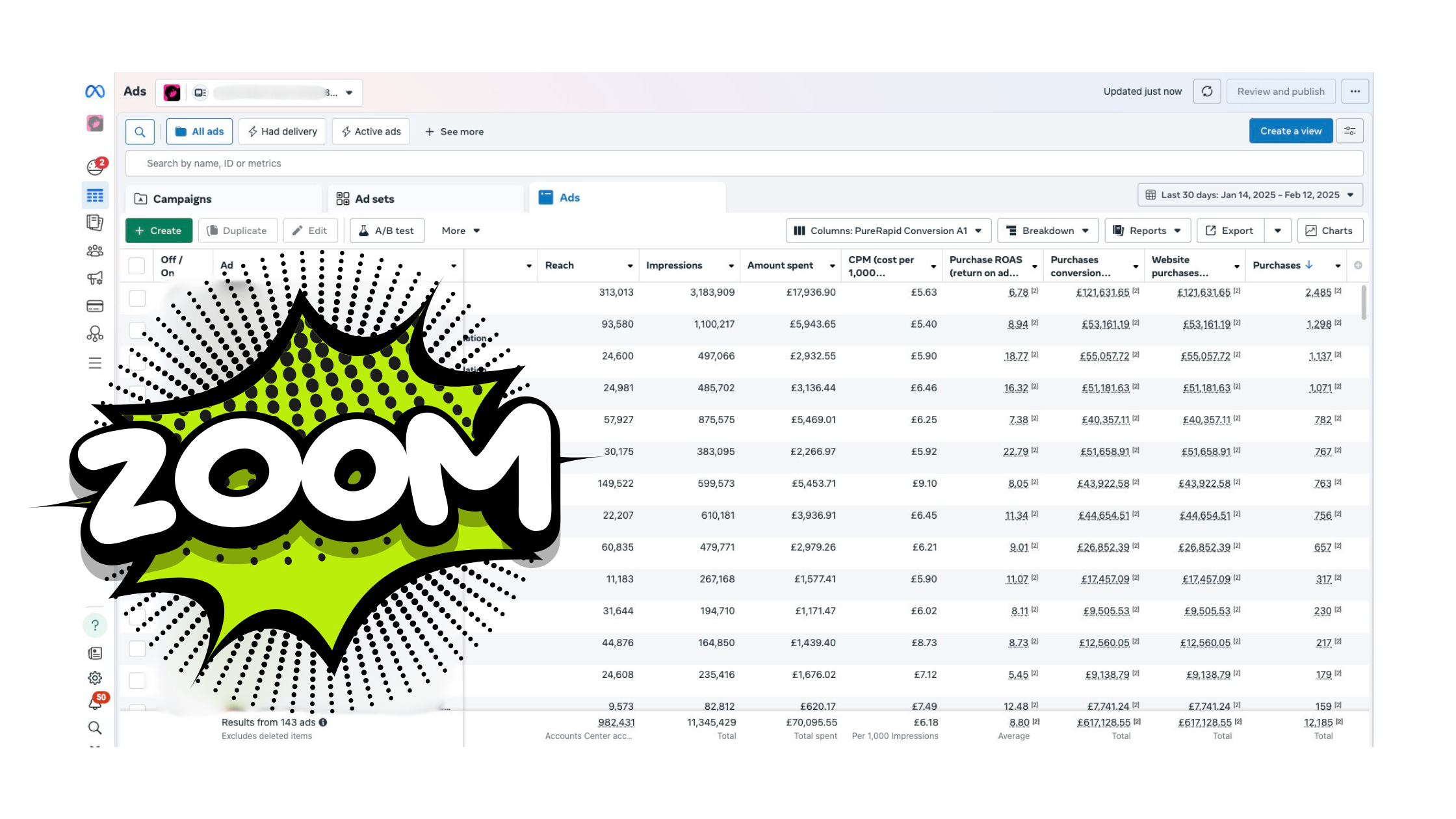Open the Amount spent column menu arrow
Screen dimensions: 1456x819
pyautogui.click(x=832, y=266)
